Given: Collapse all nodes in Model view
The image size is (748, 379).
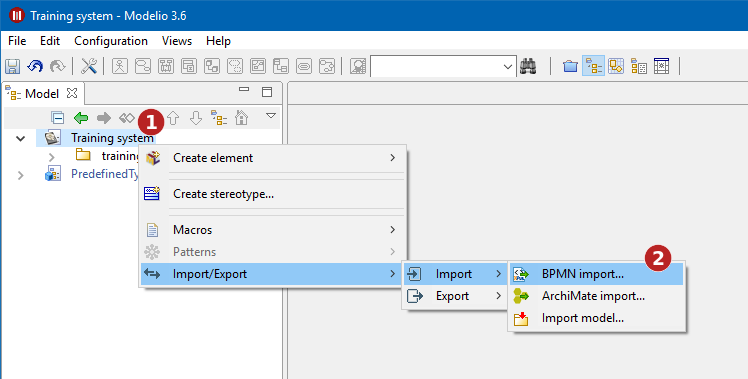Looking at the screenshot, I should coord(58,117).
